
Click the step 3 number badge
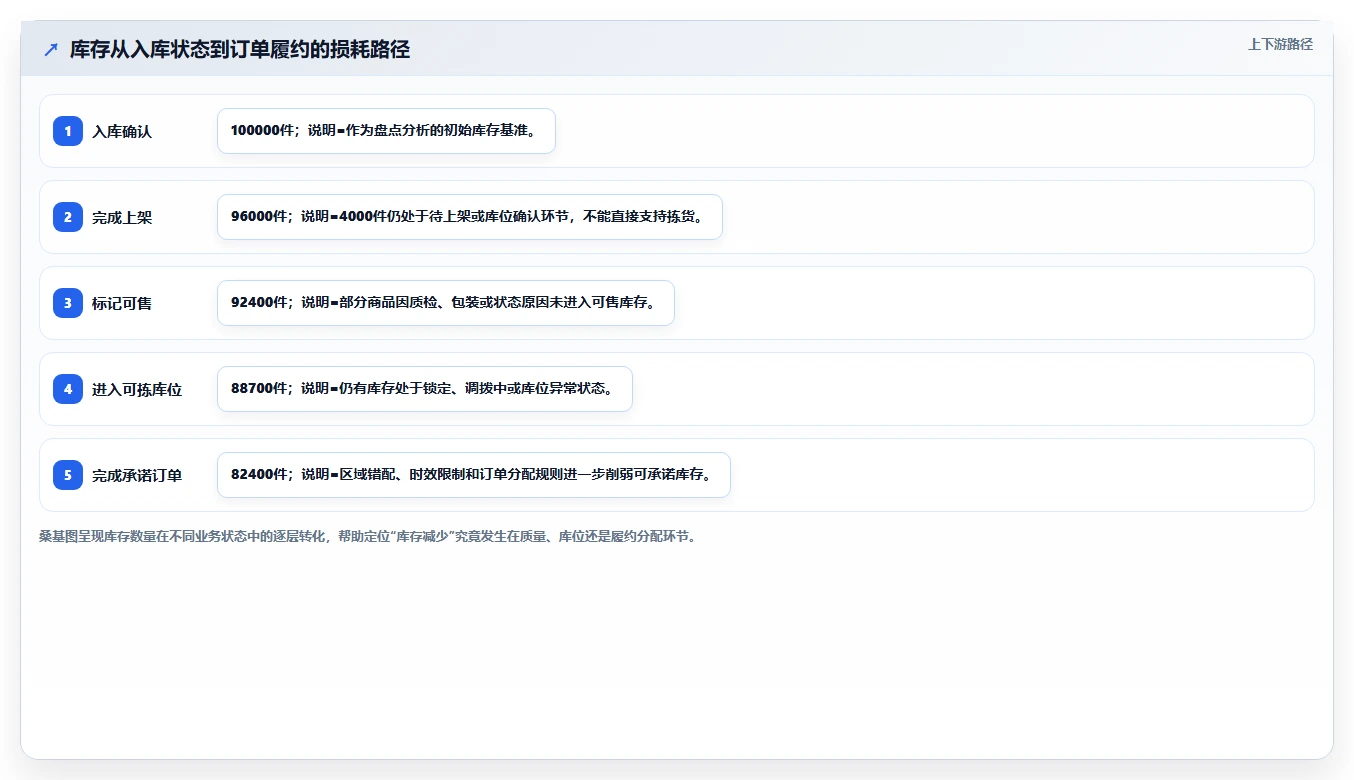point(68,303)
